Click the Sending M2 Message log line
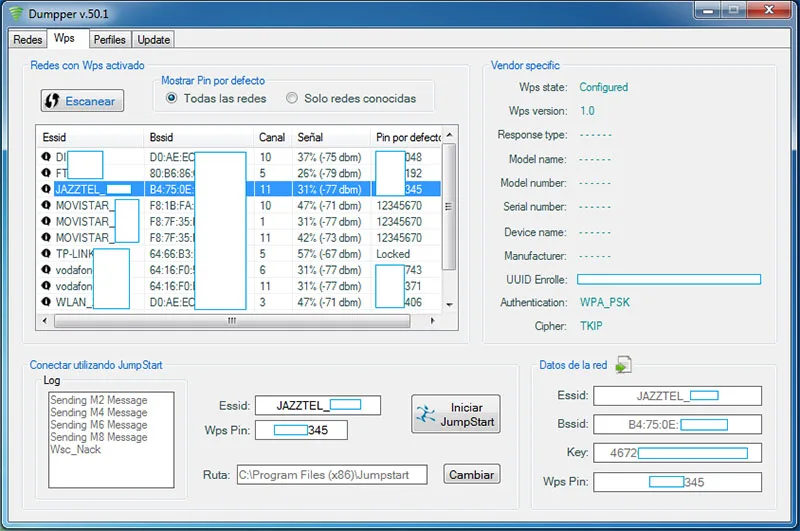This screenshot has height=531, width=800. 99,400
